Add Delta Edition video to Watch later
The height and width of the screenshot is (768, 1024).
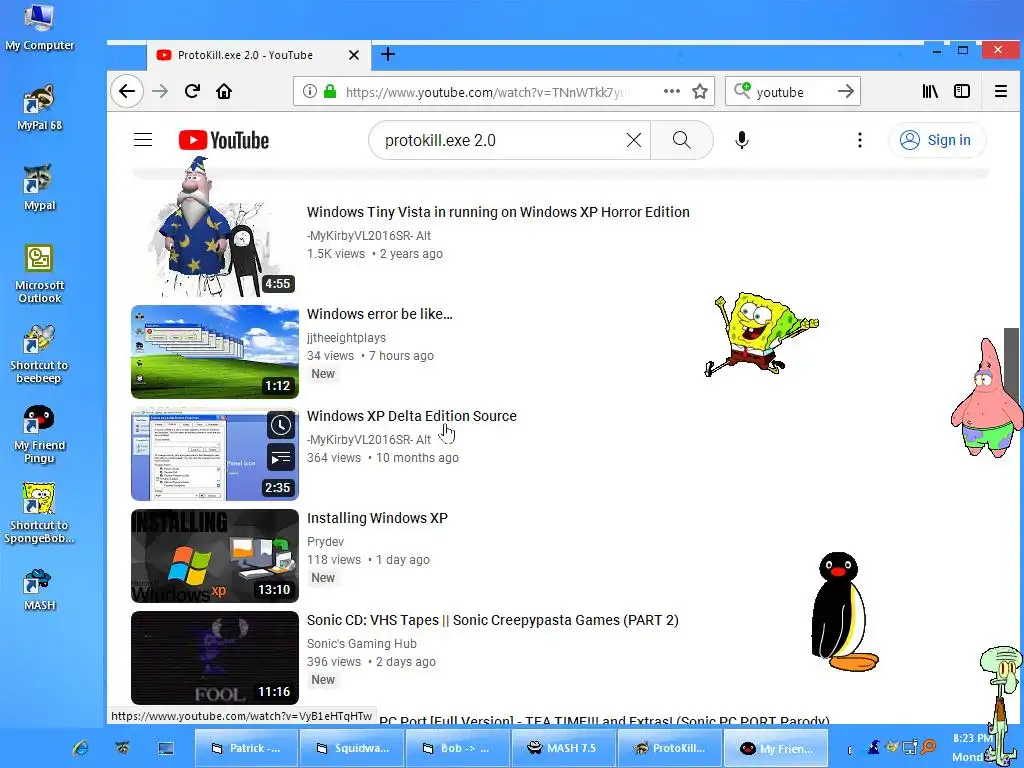(281, 426)
